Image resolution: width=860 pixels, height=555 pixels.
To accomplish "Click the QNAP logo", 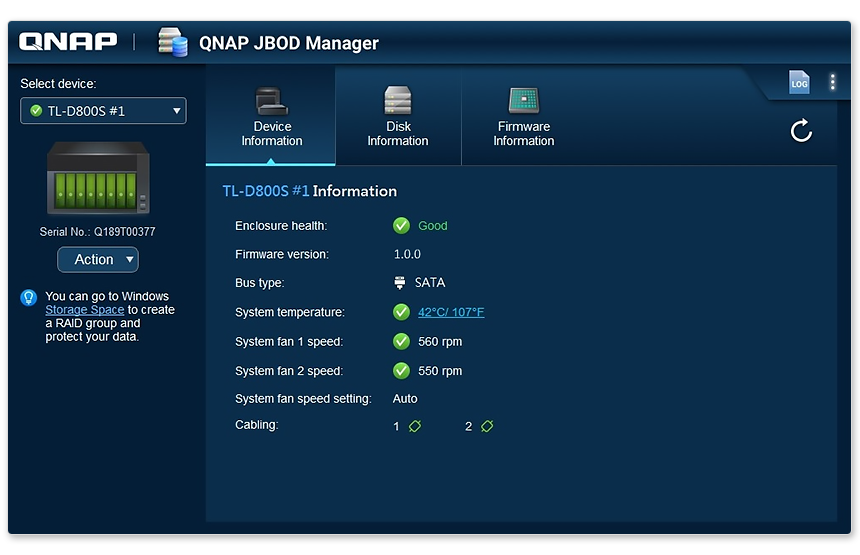I will click(x=67, y=42).
